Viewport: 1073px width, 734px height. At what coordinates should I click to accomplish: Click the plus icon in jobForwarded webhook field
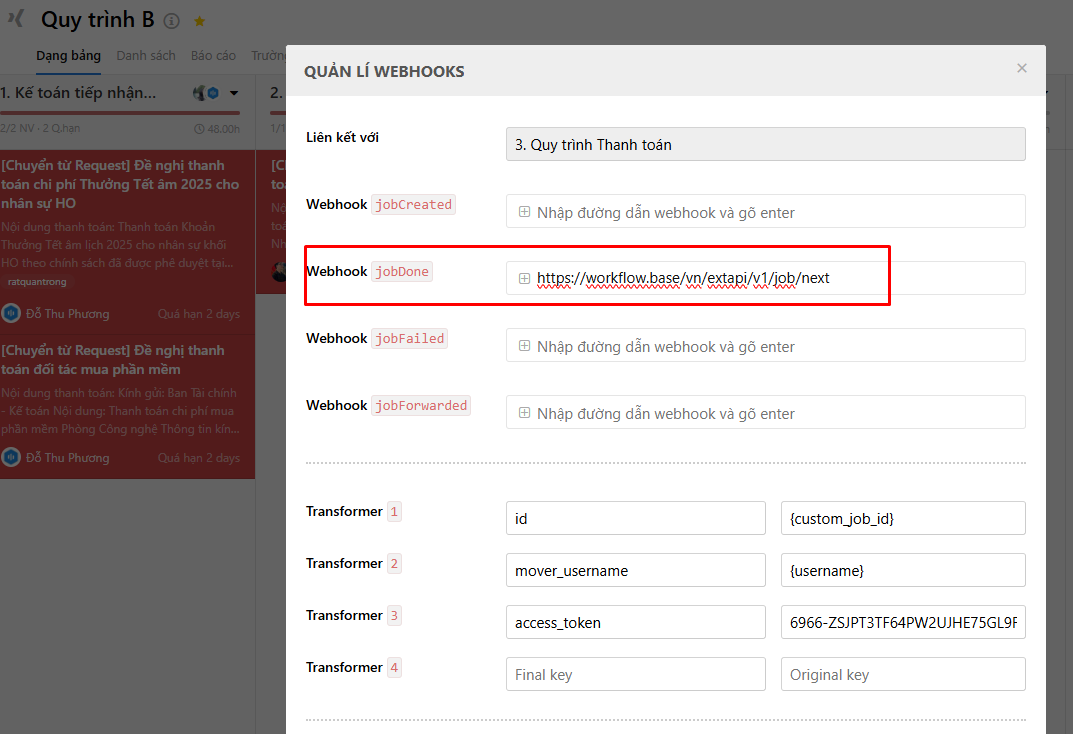[x=524, y=413]
